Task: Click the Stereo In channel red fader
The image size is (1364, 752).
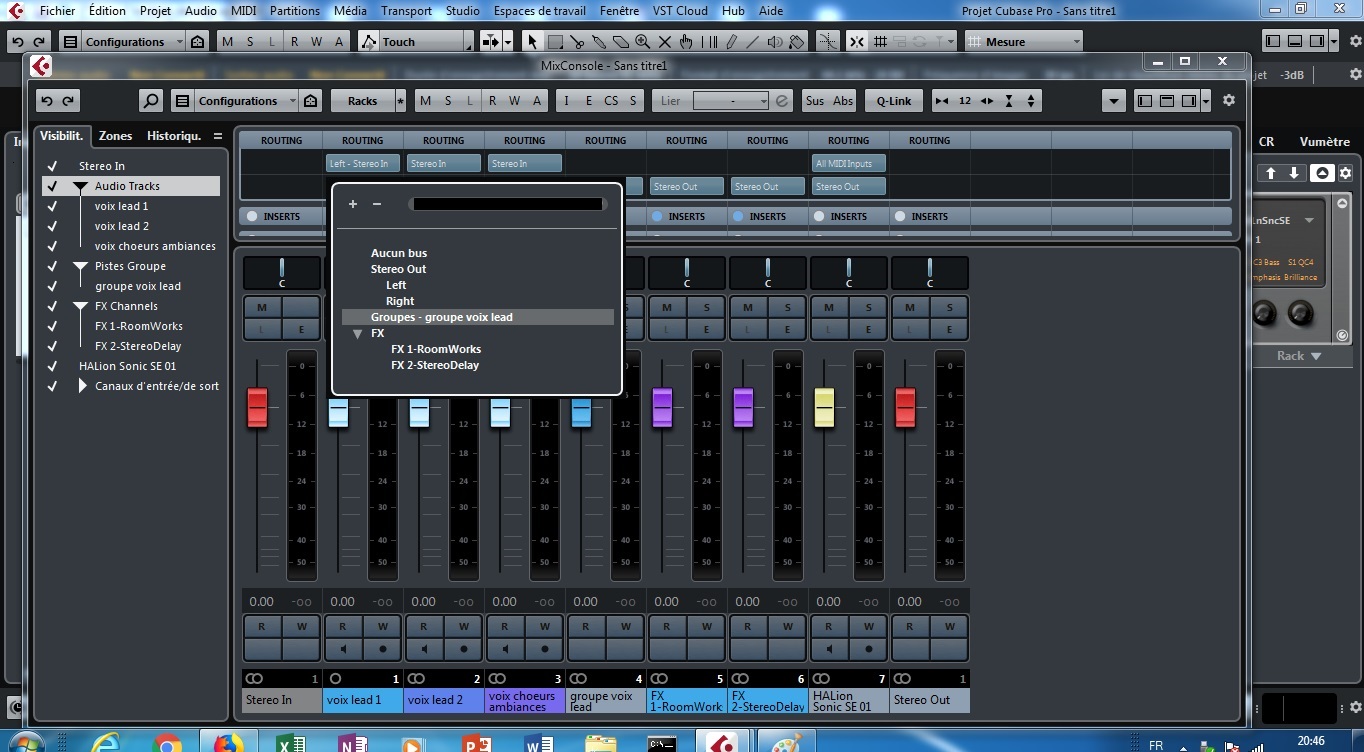Action: click(x=257, y=408)
